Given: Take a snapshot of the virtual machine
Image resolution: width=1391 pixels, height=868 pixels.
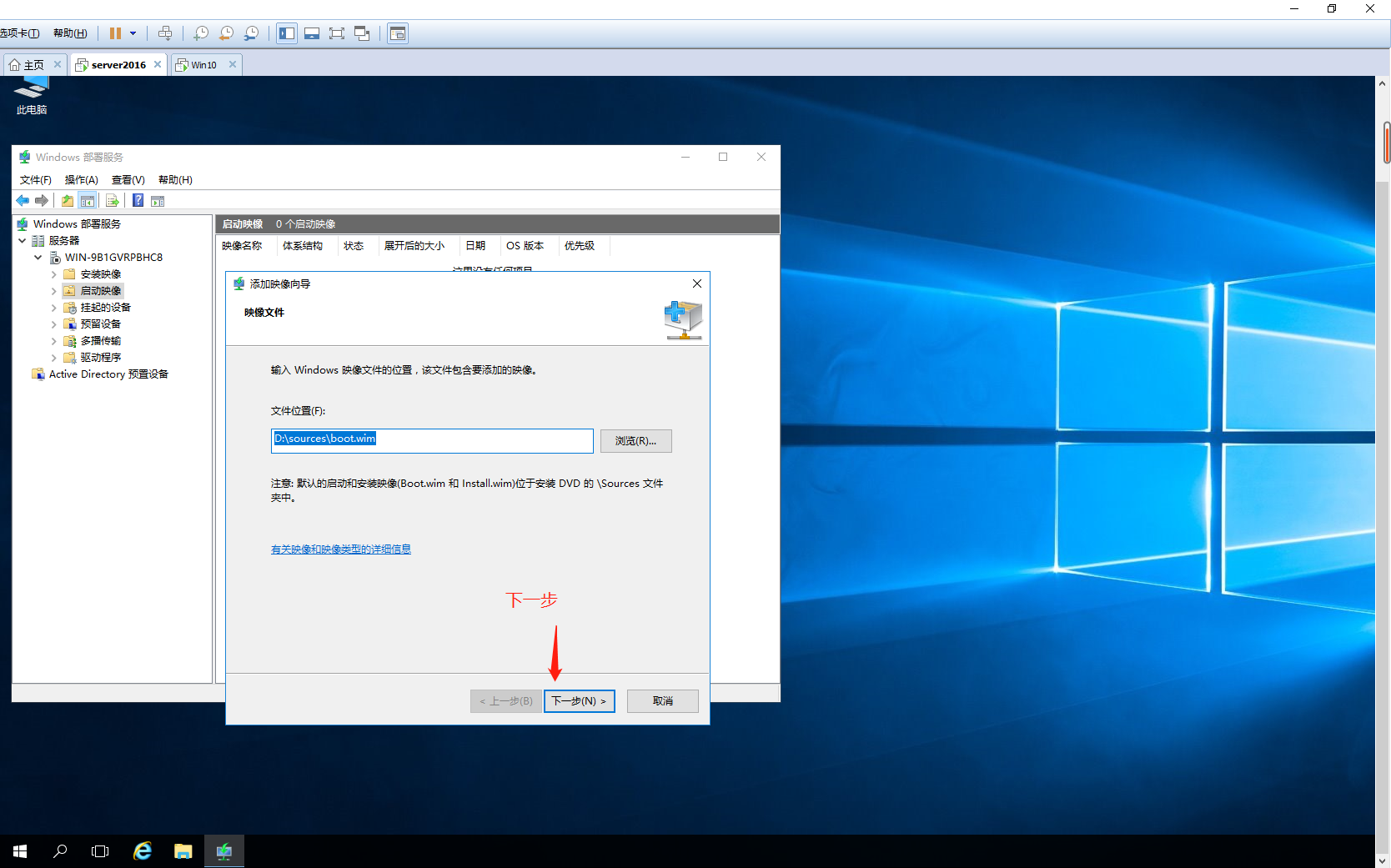Looking at the screenshot, I should (201, 33).
